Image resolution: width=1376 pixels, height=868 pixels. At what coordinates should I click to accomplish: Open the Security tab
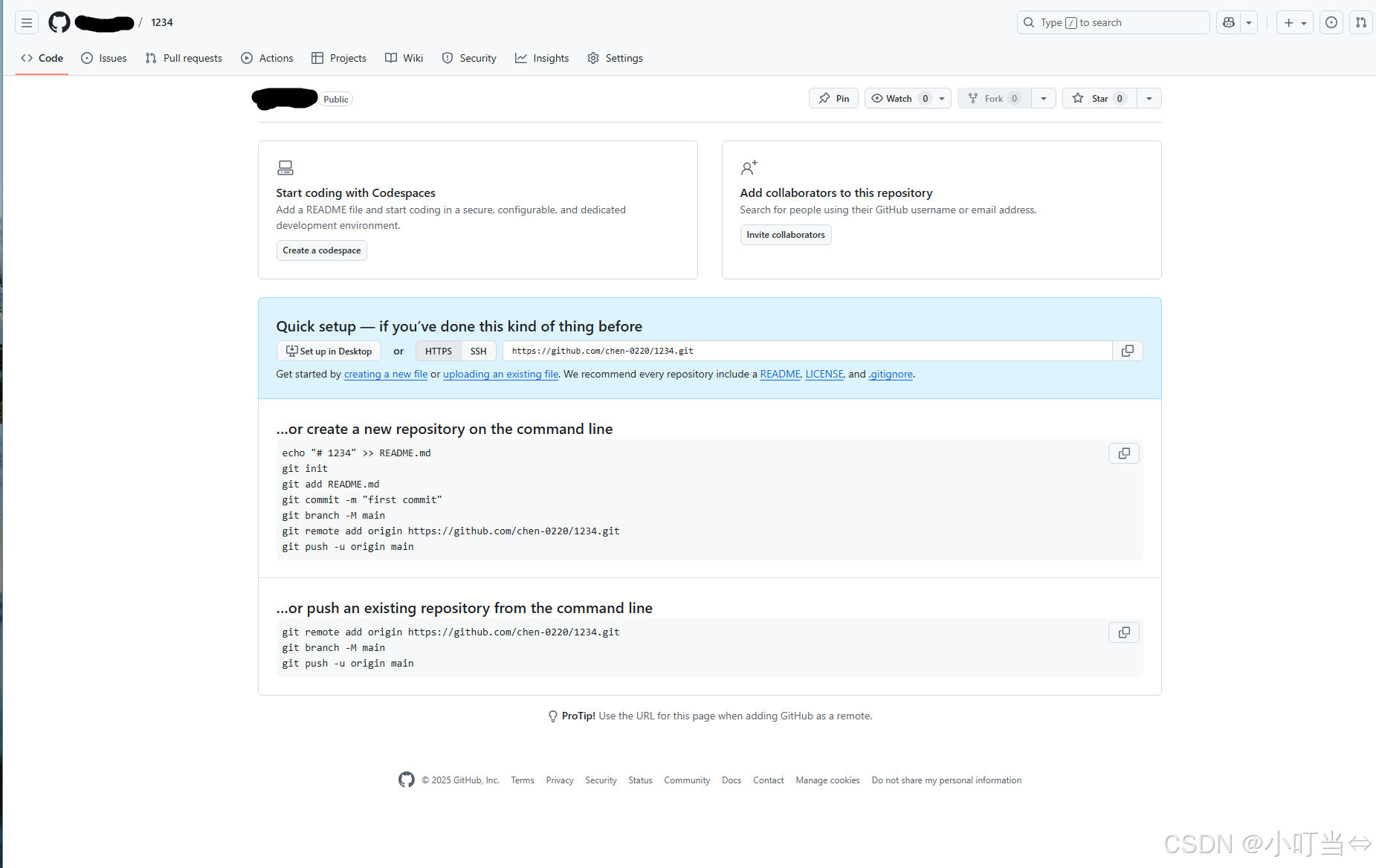469,58
